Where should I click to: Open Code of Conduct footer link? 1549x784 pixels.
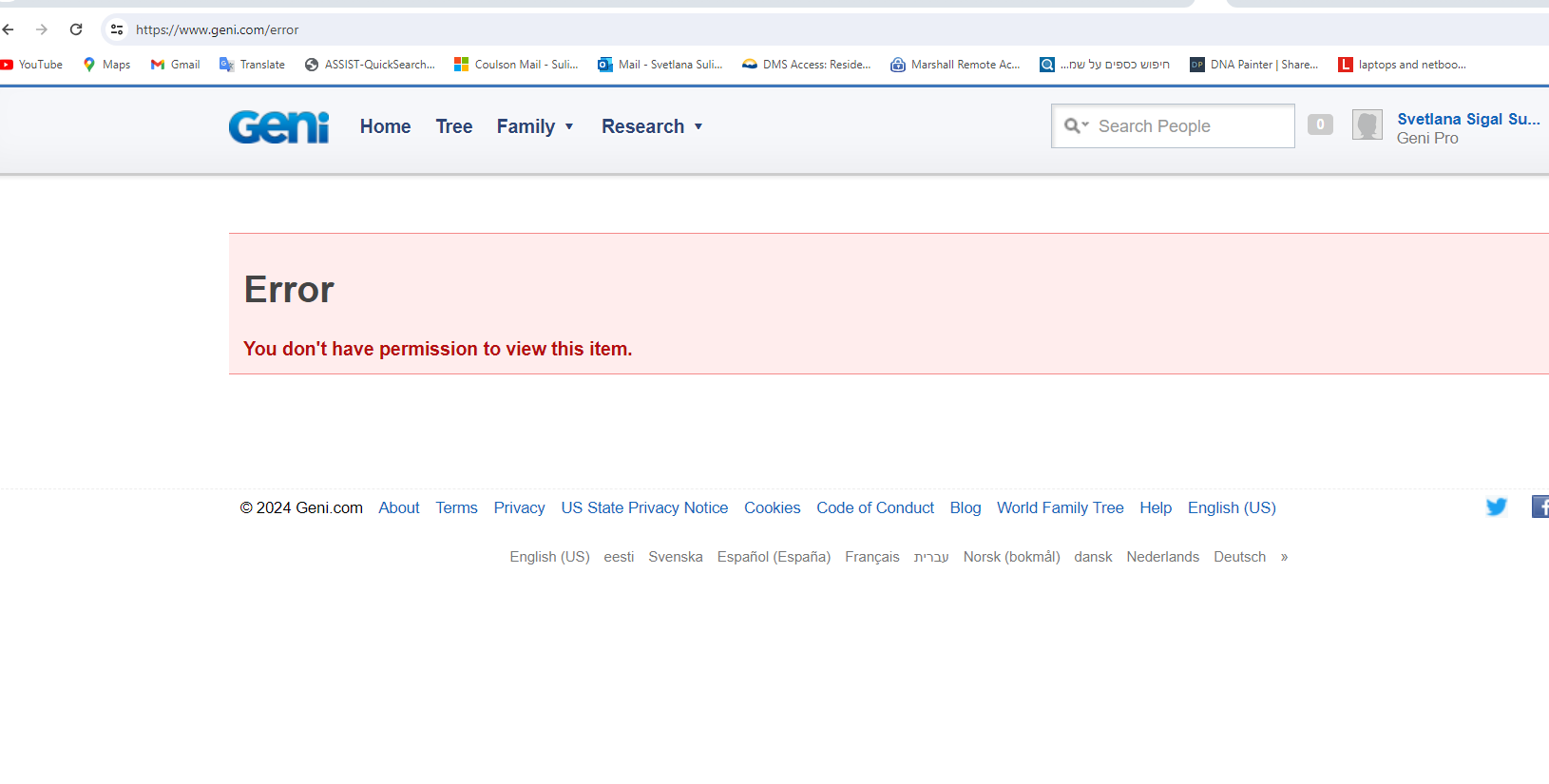(x=874, y=507)
